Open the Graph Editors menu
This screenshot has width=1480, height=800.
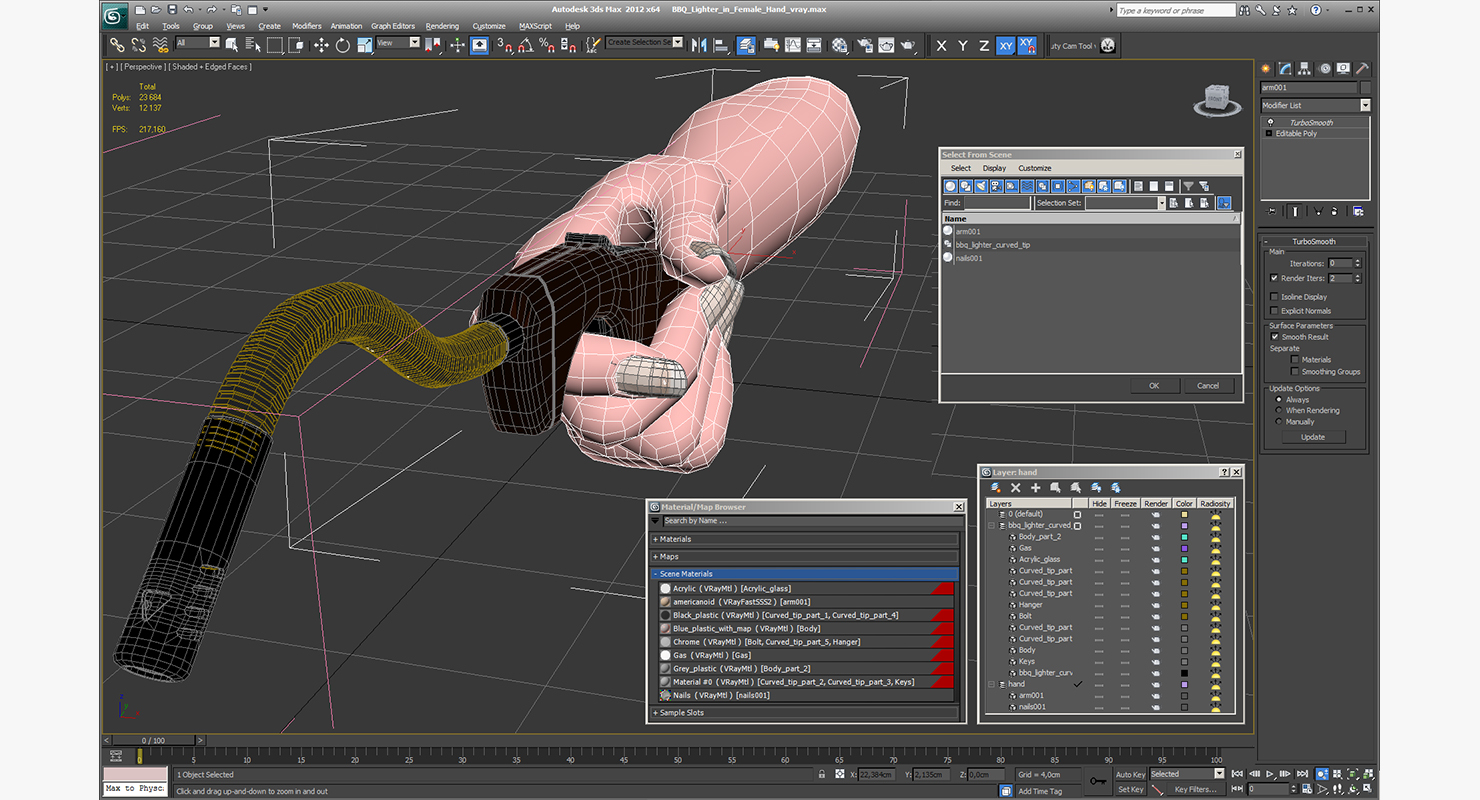pyautogui.click(x=393, y=26)
